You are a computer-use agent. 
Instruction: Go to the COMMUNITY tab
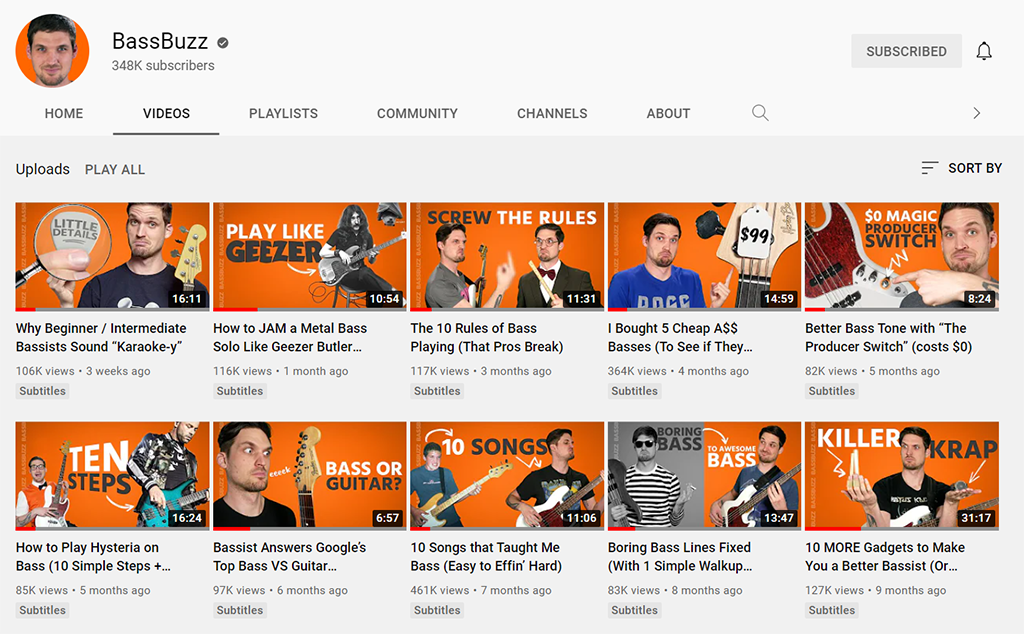point(417,114)
